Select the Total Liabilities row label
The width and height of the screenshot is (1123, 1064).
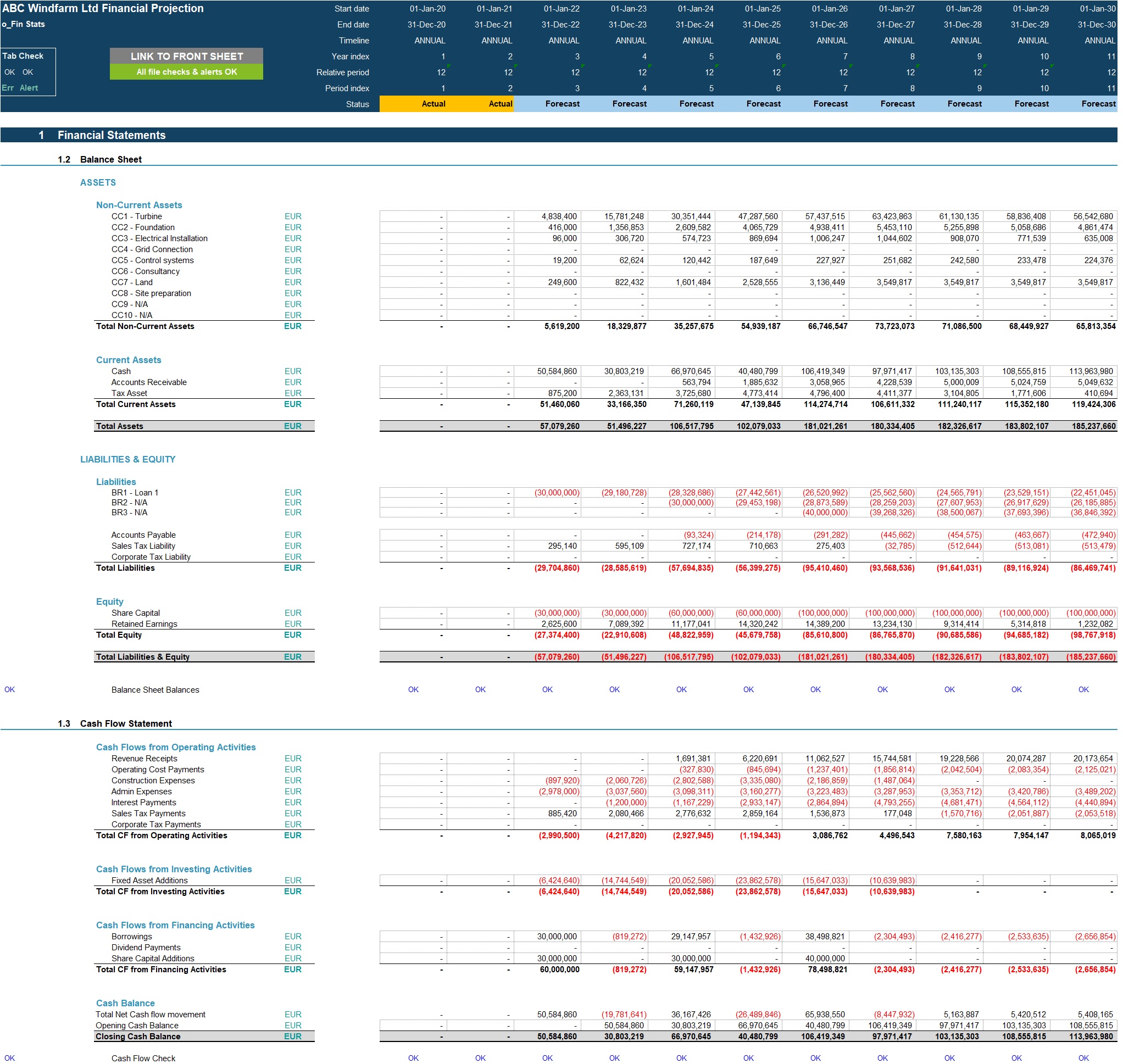click(125, 569)
